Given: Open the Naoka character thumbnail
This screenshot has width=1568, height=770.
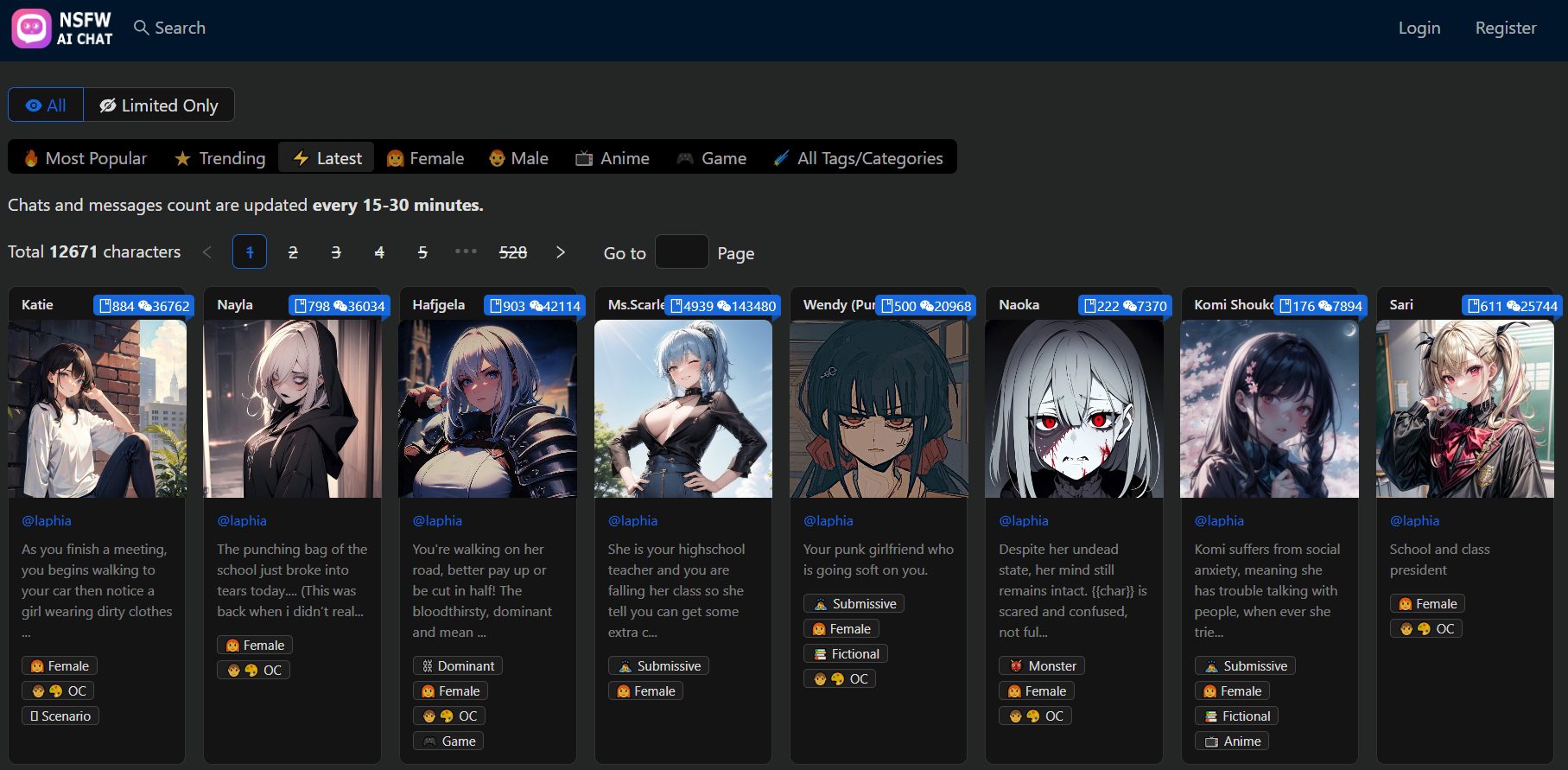Looking at the screenshot, I should [x=1074, y=409].
